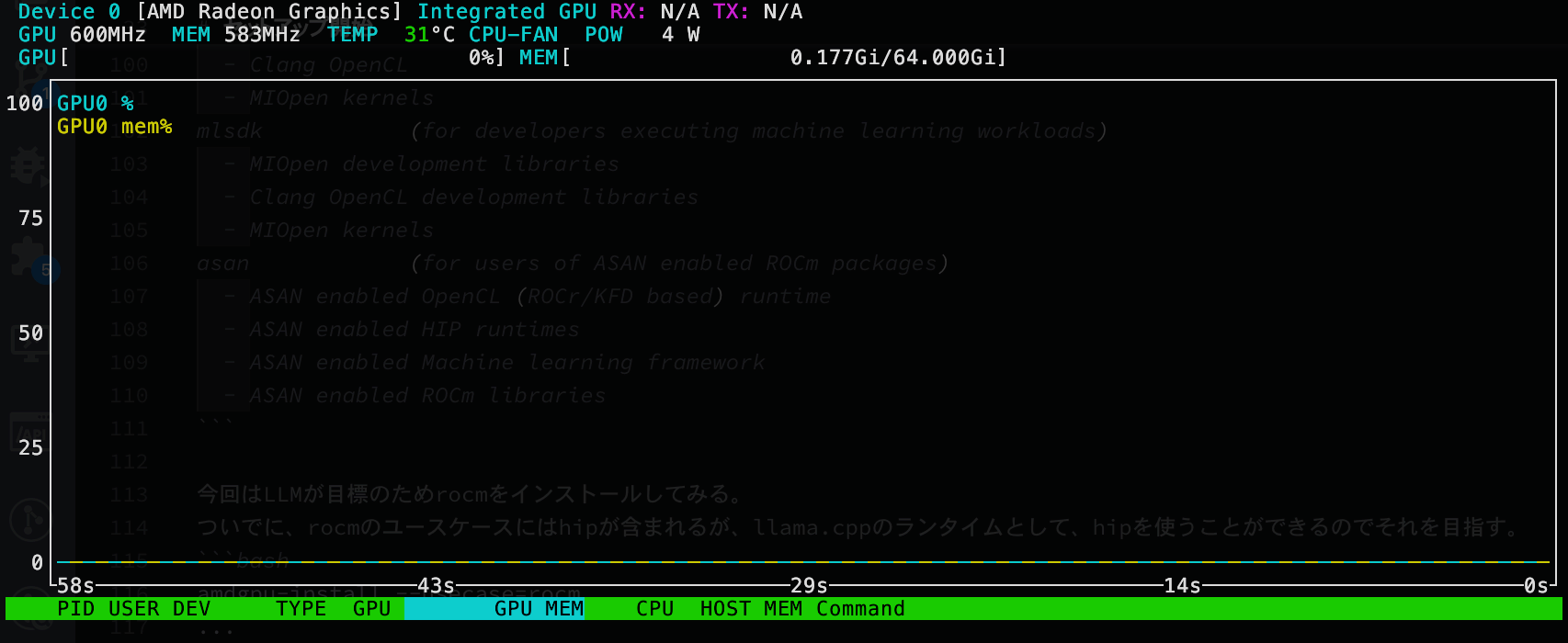This screenshot has width=1568, height=643.
Task: Select the TYPE column header
Action: [301, 609]
